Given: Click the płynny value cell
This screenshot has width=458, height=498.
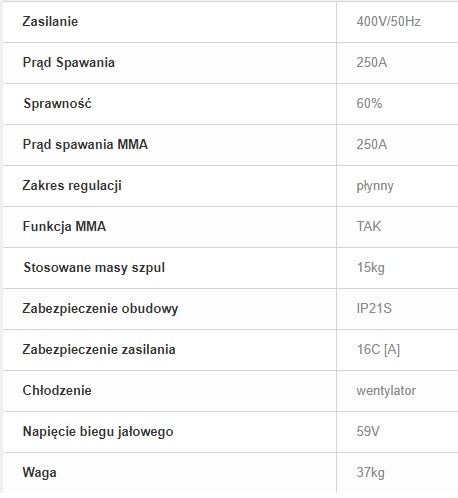Looking at the screenshot, I should 375,186.
